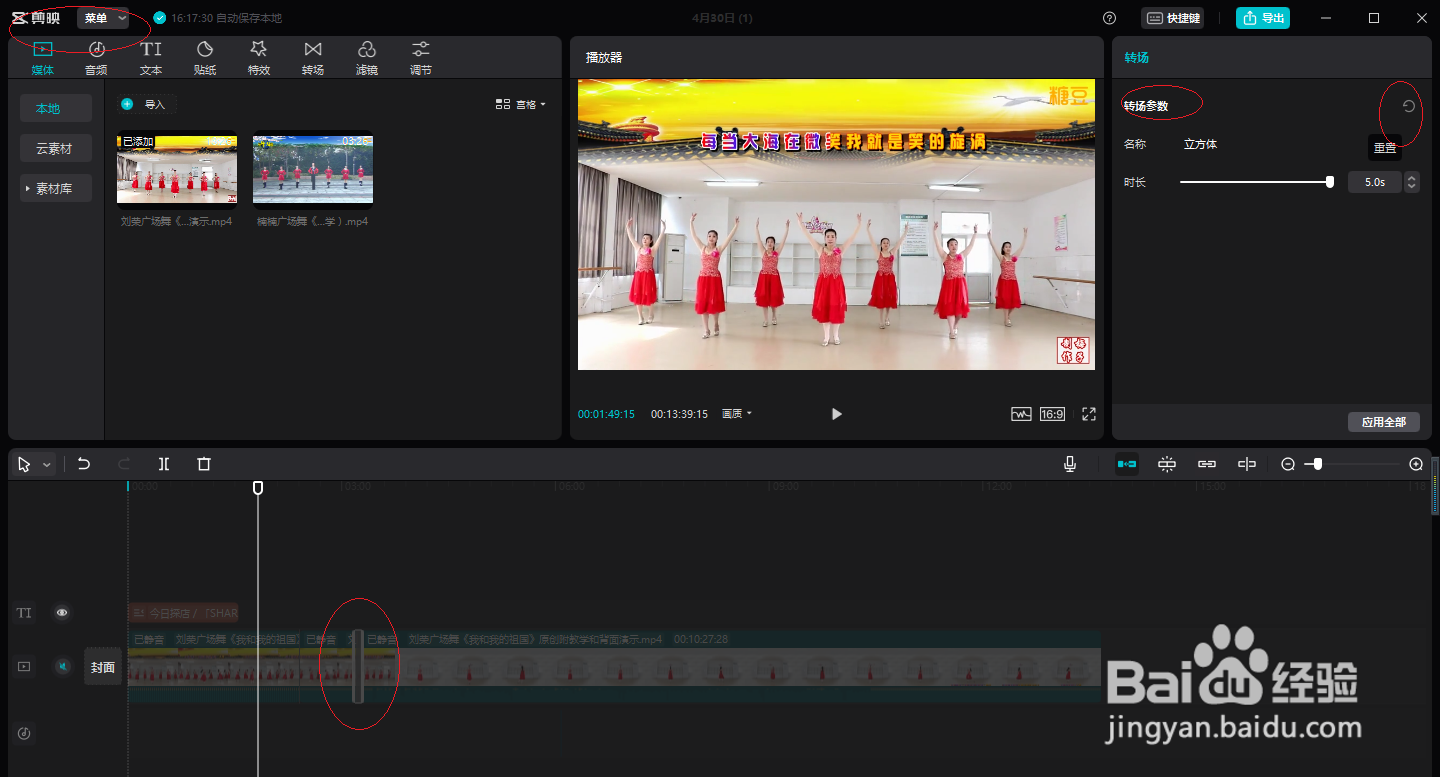Screen dimensions: 1440x777
Task: Select the 今日深信 text clip on timeline
Action: click(184, 613)
